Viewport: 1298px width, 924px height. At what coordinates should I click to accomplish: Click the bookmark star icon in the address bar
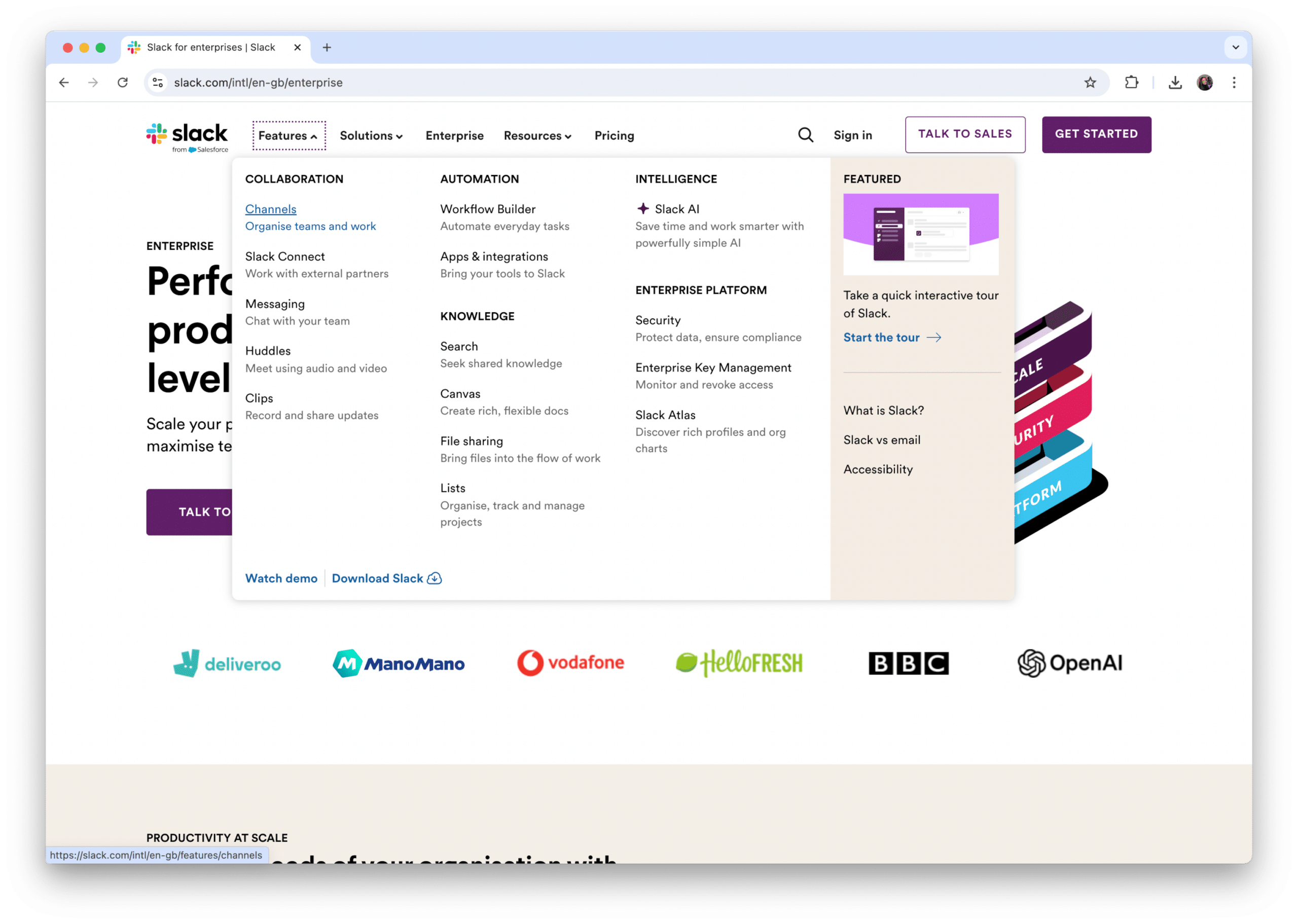click(x=1090, y=83)
